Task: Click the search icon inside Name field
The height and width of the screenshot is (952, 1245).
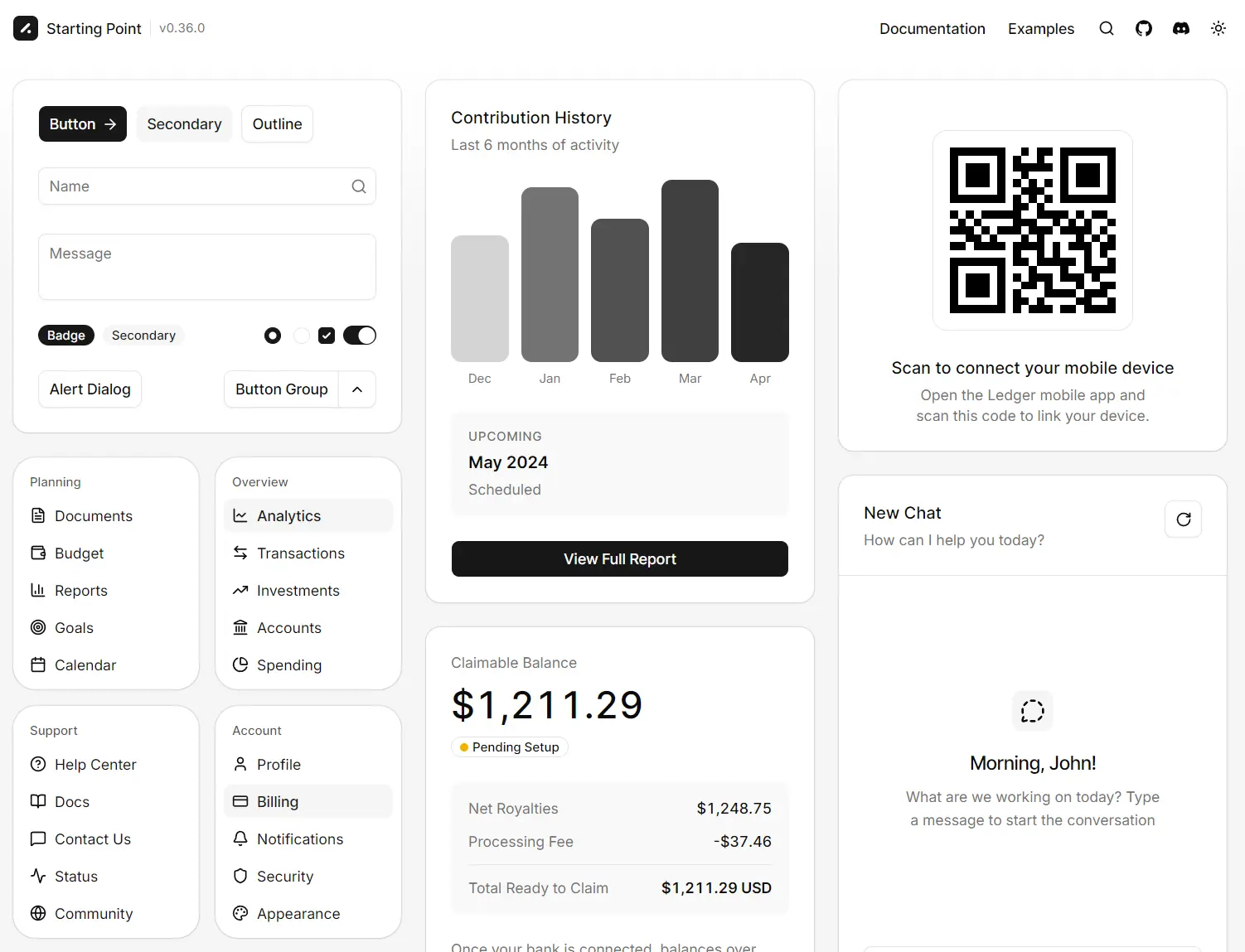Action: coord(359,186)
